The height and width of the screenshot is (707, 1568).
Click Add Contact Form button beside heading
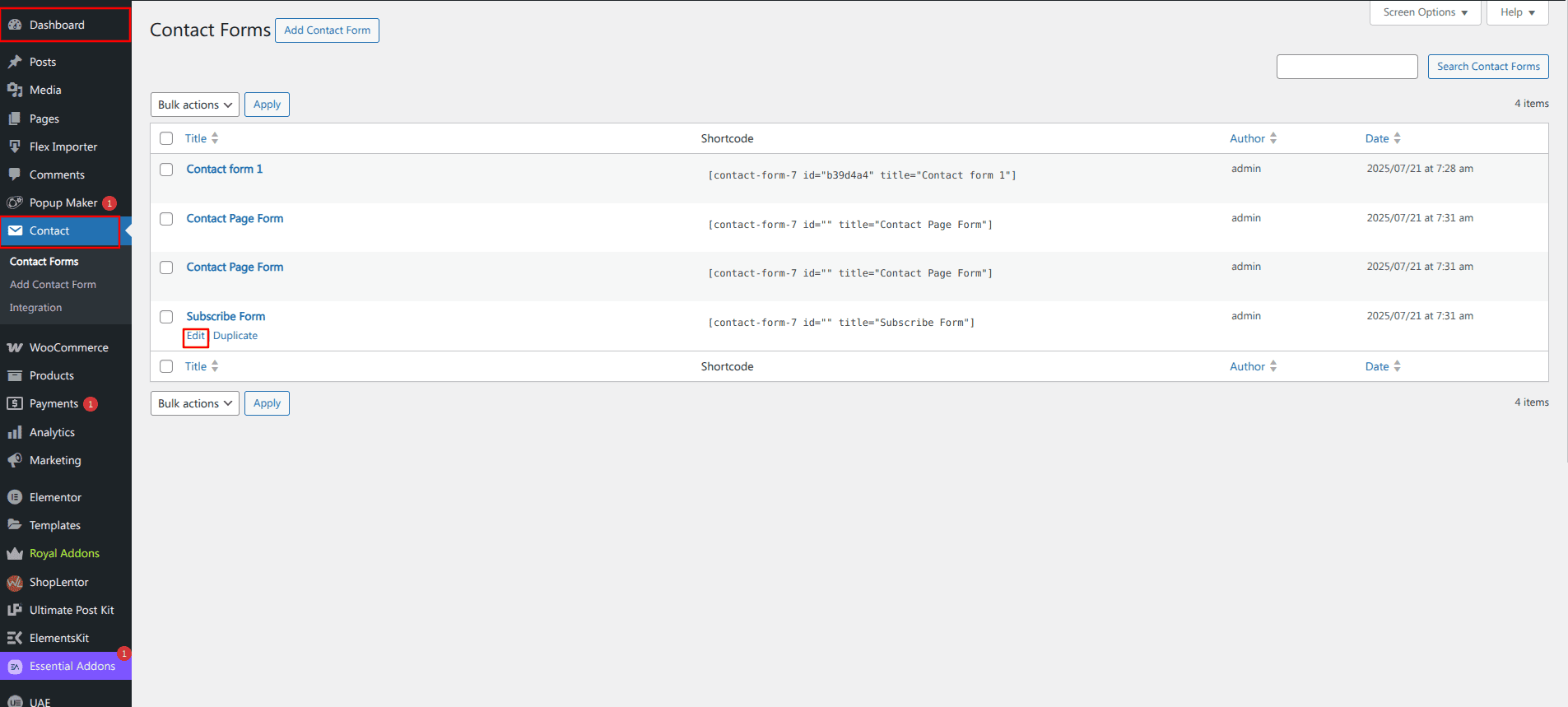click(x=327, y=30)
